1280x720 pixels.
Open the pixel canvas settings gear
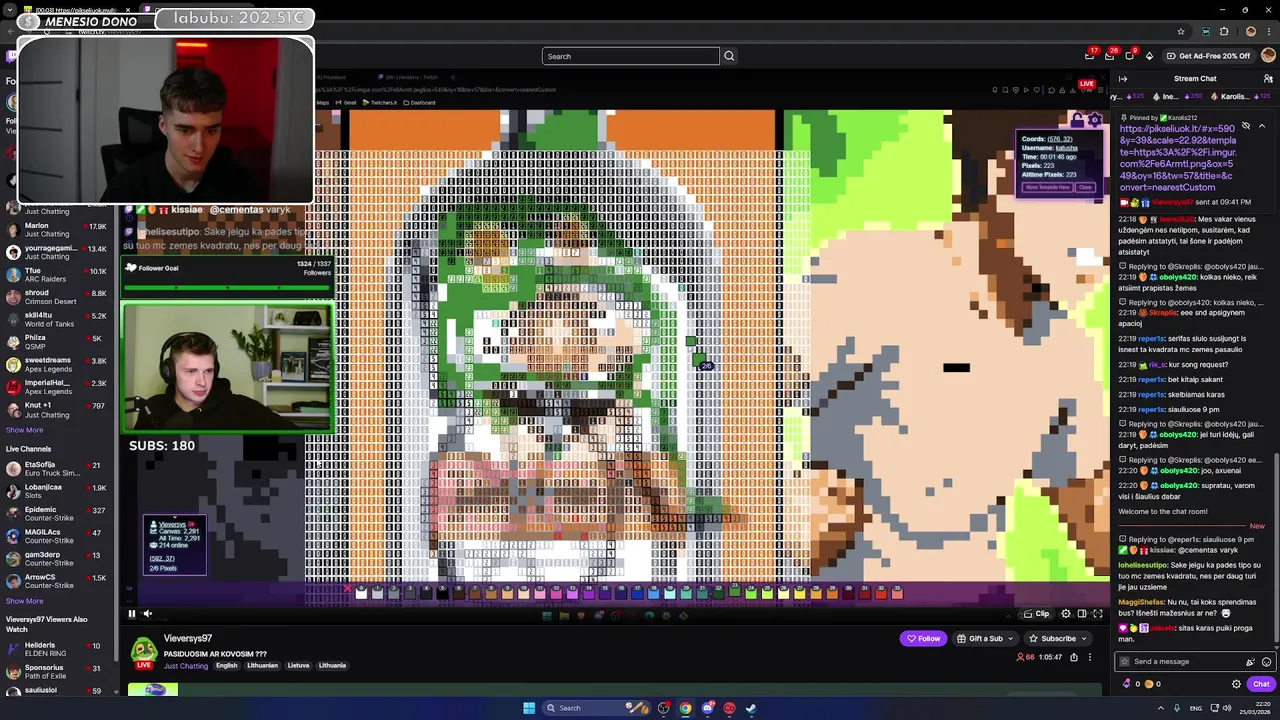tap(1094, 120)
